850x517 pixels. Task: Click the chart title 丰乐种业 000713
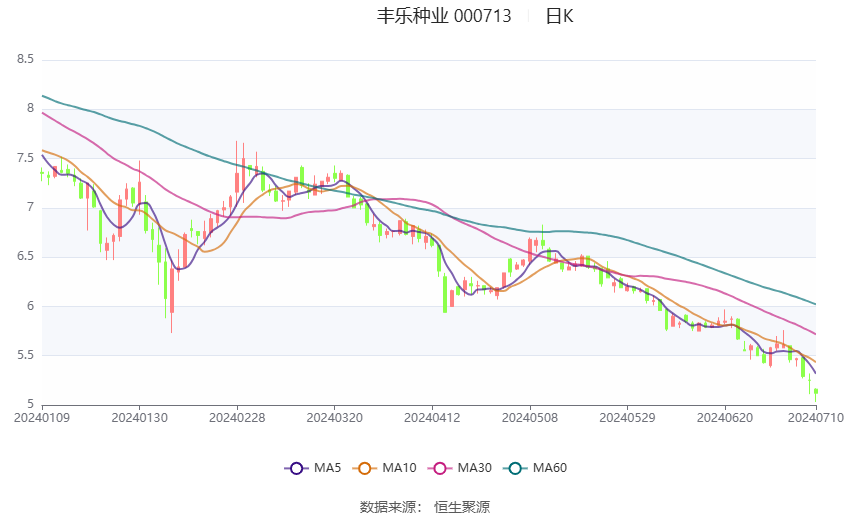443,16
